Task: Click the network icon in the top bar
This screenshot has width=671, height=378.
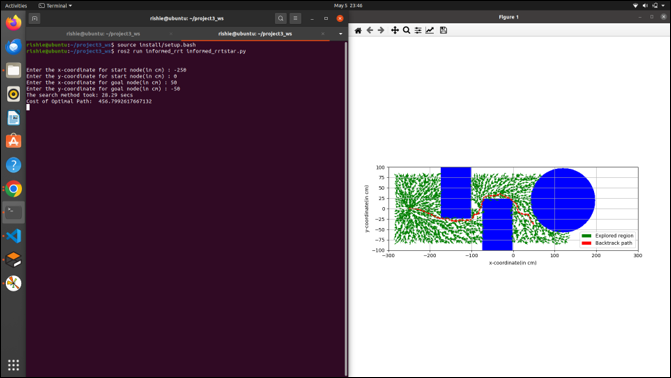Action: click(x=635, y=6)
